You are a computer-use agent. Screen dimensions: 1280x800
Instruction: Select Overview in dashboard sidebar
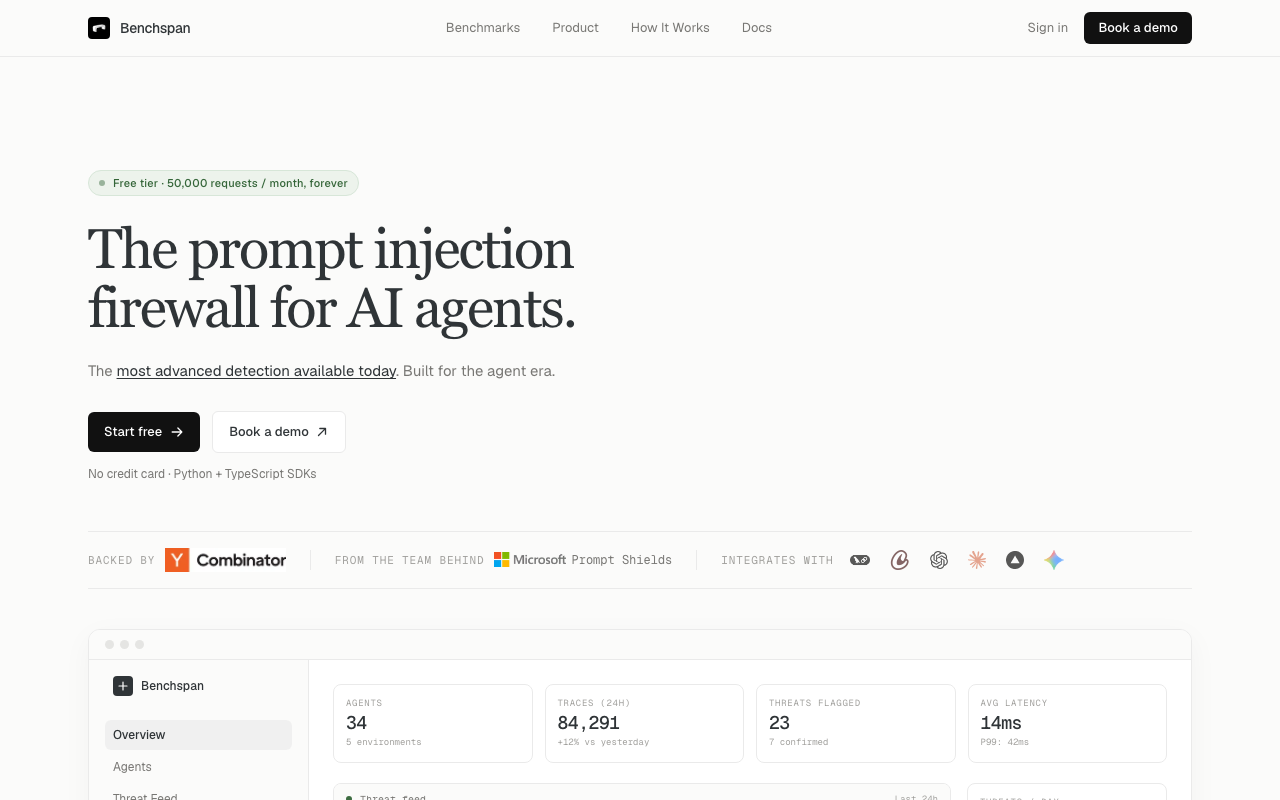(198, 735)
